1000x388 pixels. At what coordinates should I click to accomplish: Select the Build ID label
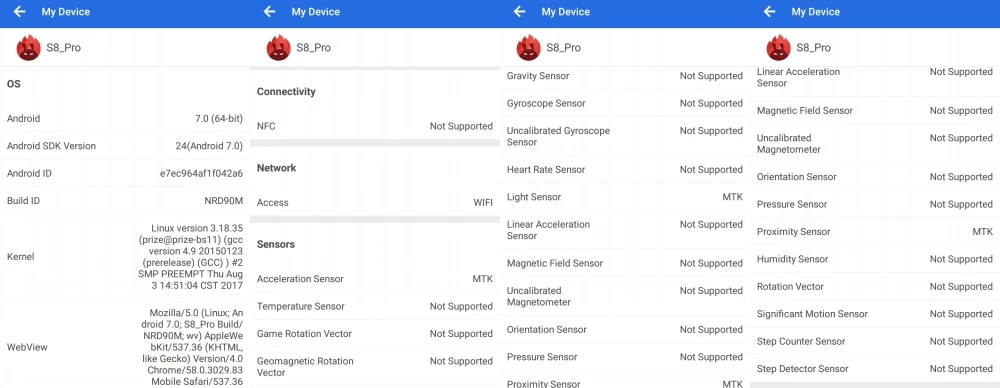tap(24, 200)
